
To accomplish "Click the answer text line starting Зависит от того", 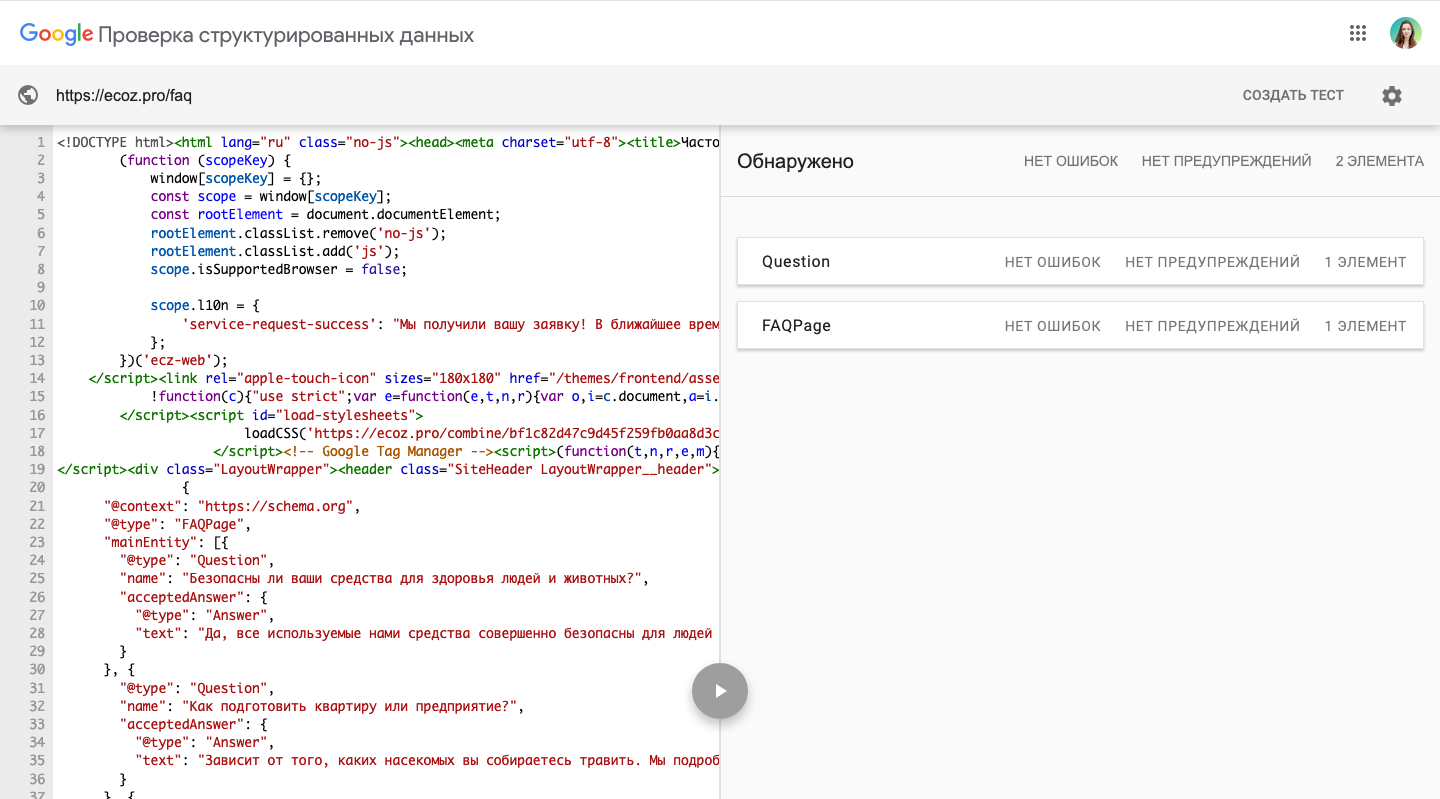I will [427, 760].
